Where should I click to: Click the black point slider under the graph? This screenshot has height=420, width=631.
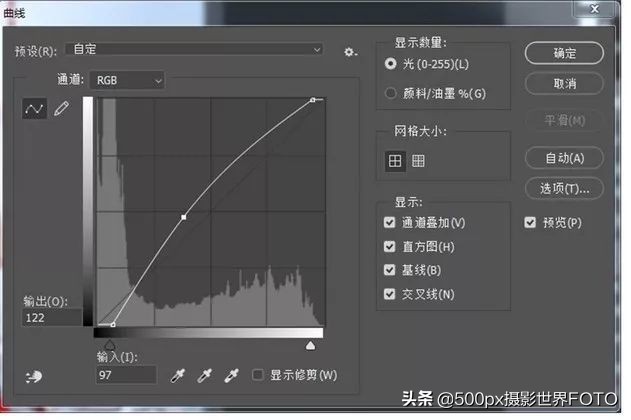(x=109, y=345)
